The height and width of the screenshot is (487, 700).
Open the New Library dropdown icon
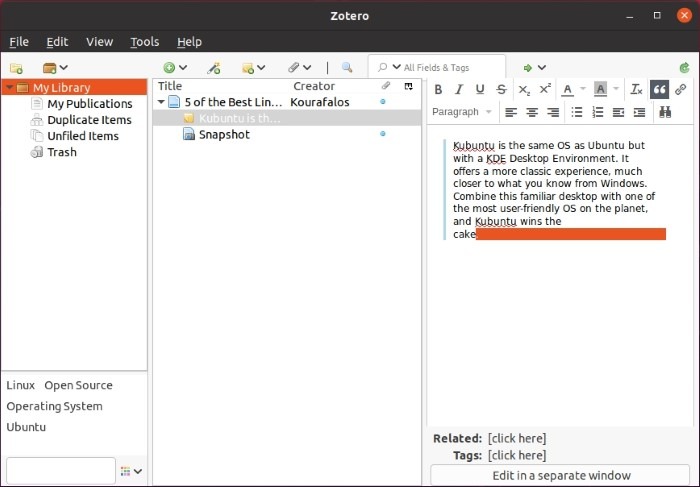click(x=54, y=68)
